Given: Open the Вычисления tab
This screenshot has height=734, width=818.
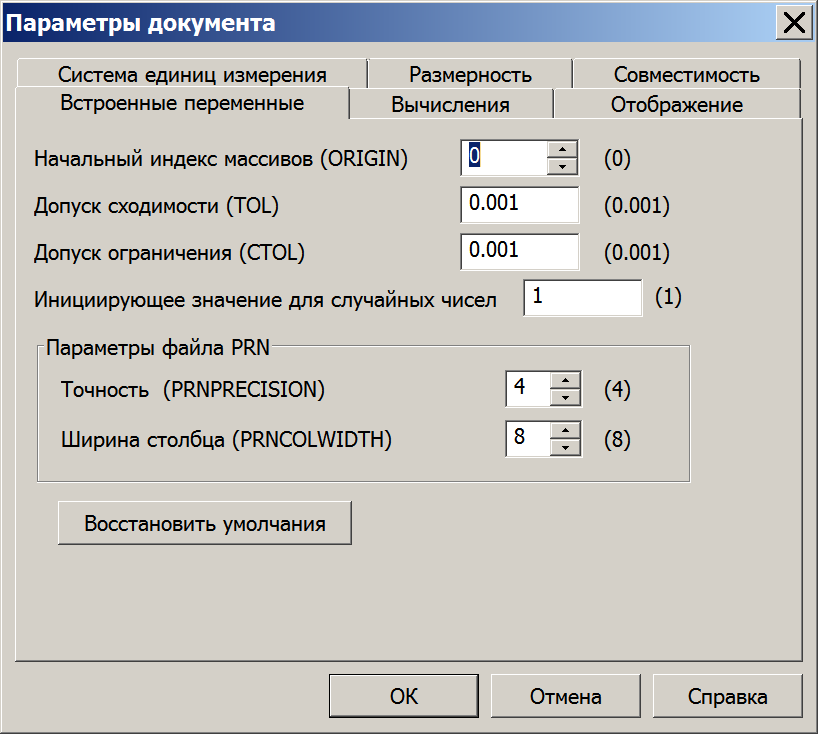Looking at the screenshot, I should click(451, 104).
